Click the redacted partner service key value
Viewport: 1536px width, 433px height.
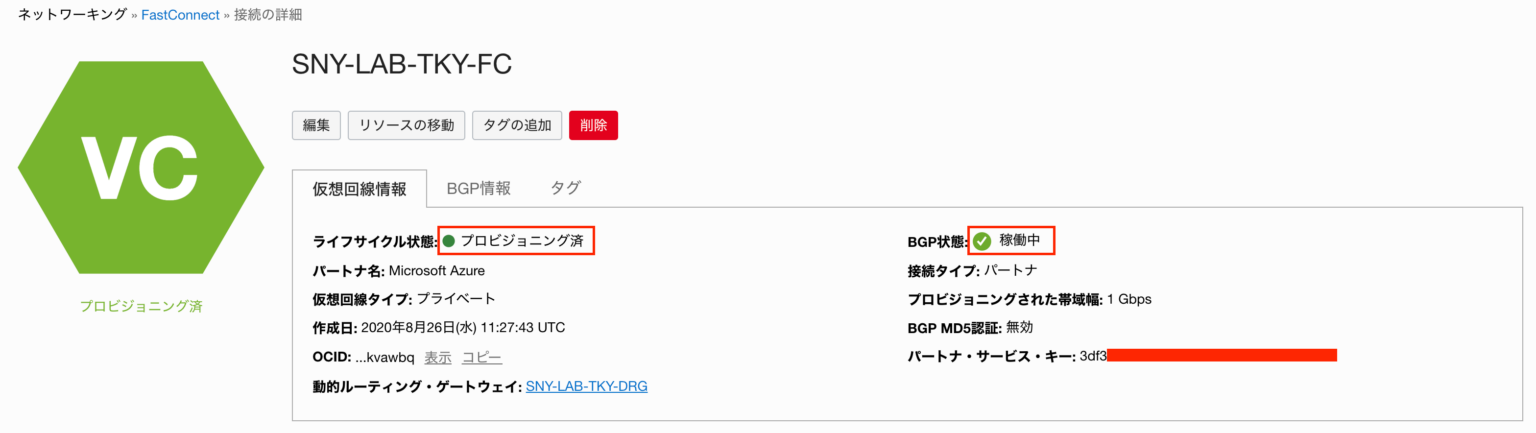pyautogui.click(x=1220, y=356)
